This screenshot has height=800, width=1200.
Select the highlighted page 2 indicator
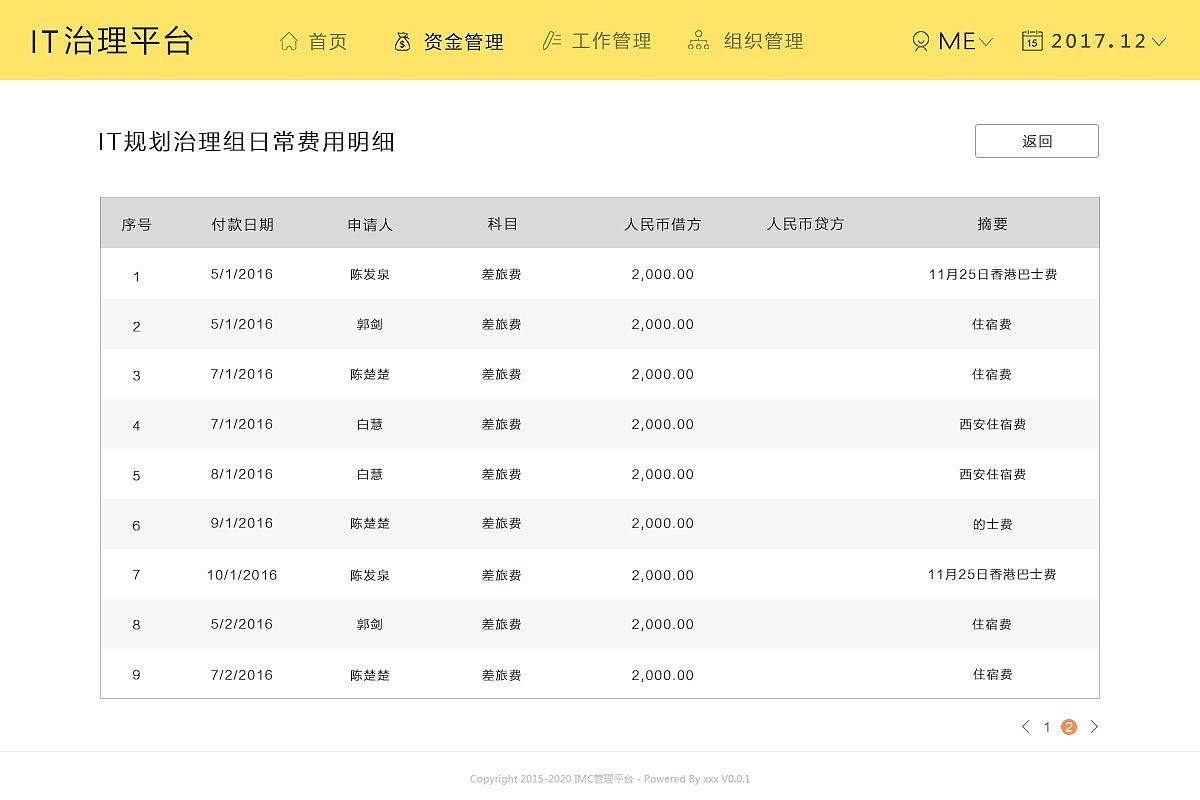point(1069,727)
